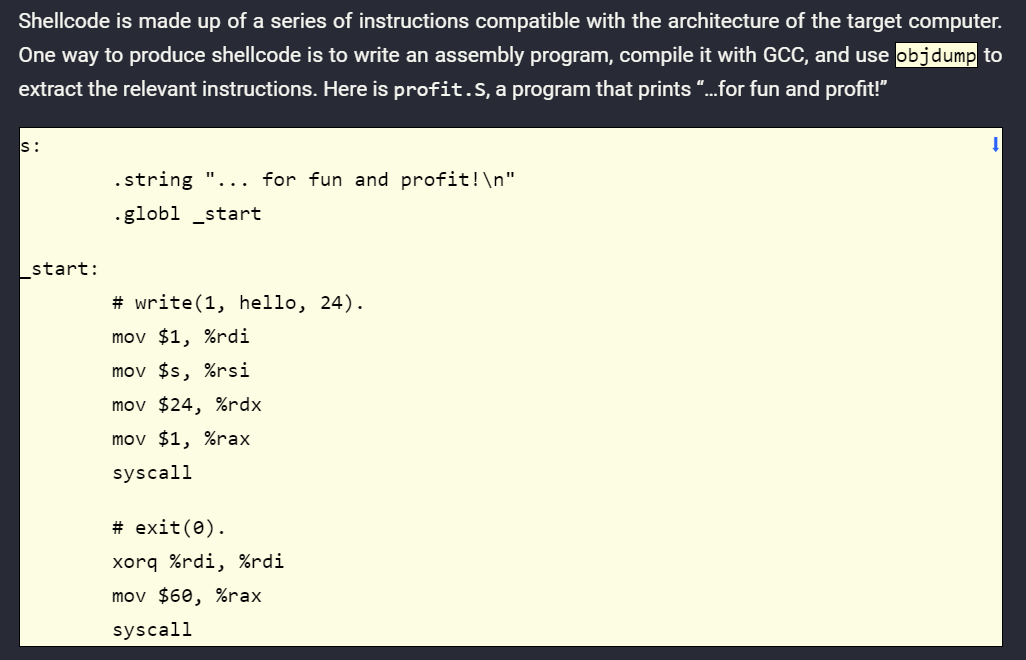Image resolution: width=1026 pixels, height=660 pixels.
Task: Click the xorq %rdi, %rdi instruction
Action: 198,561
